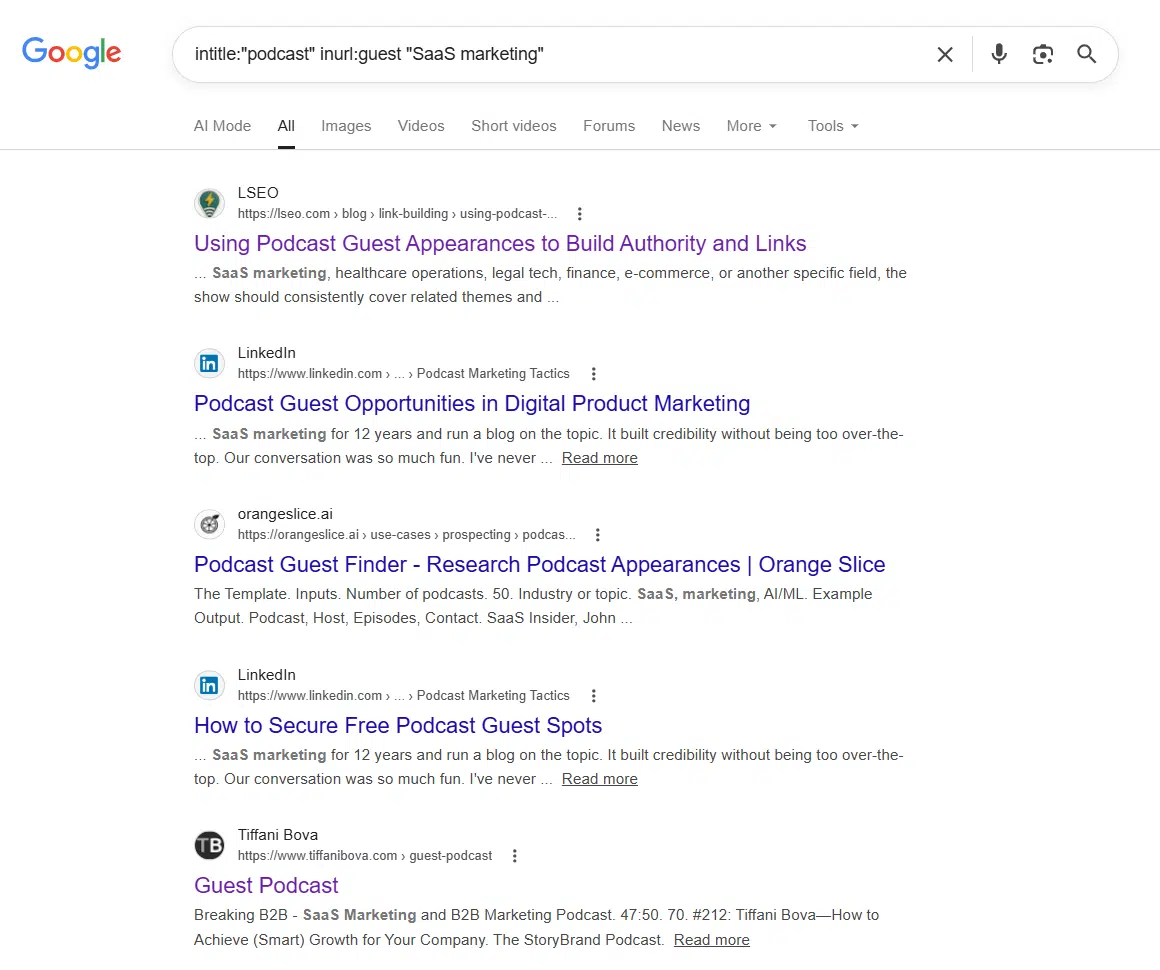Click the Google logo
This screenshot has width=1160, height=970.
[71, 53]
